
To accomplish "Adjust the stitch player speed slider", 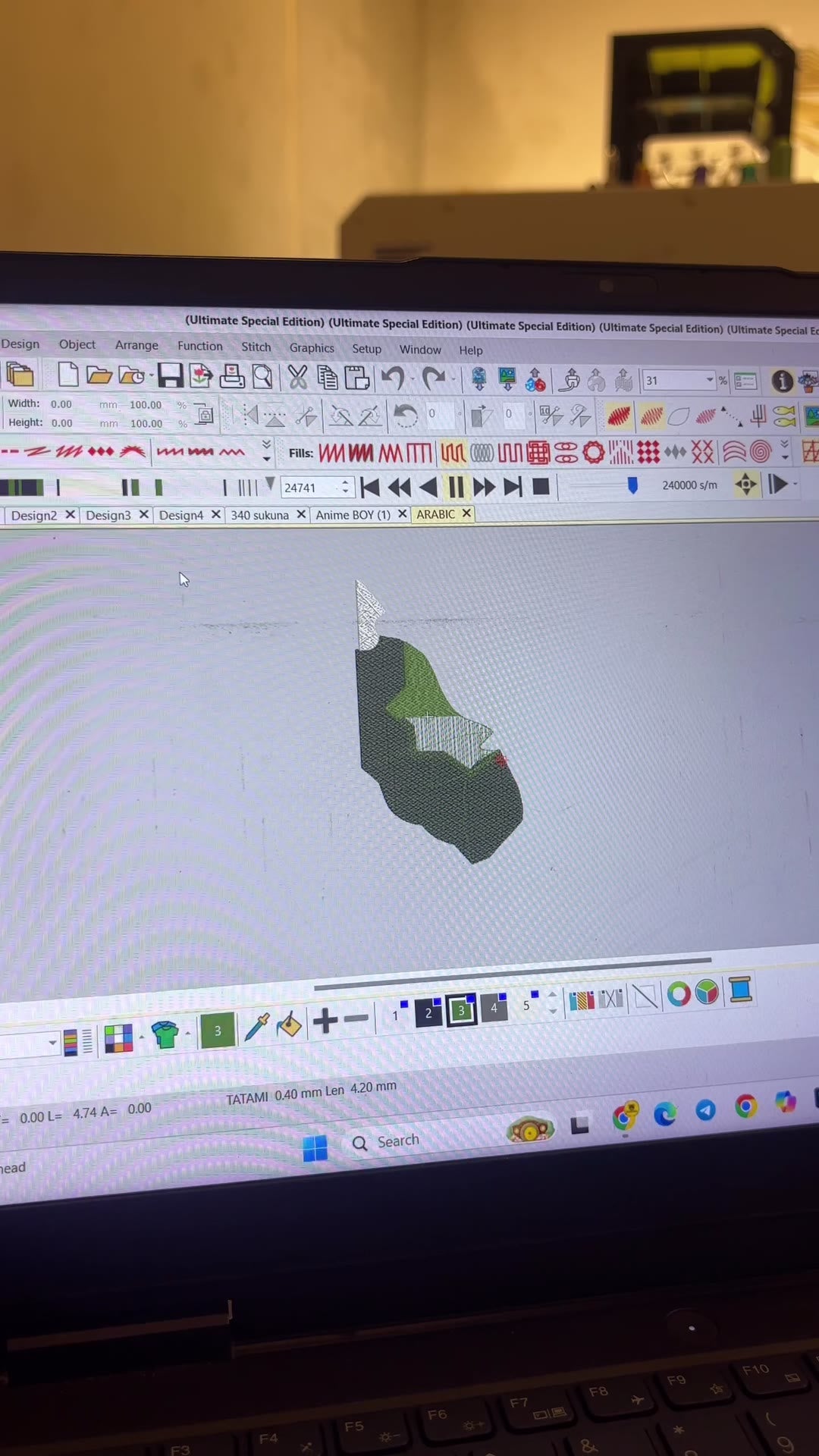I will [x=632, y=485].
